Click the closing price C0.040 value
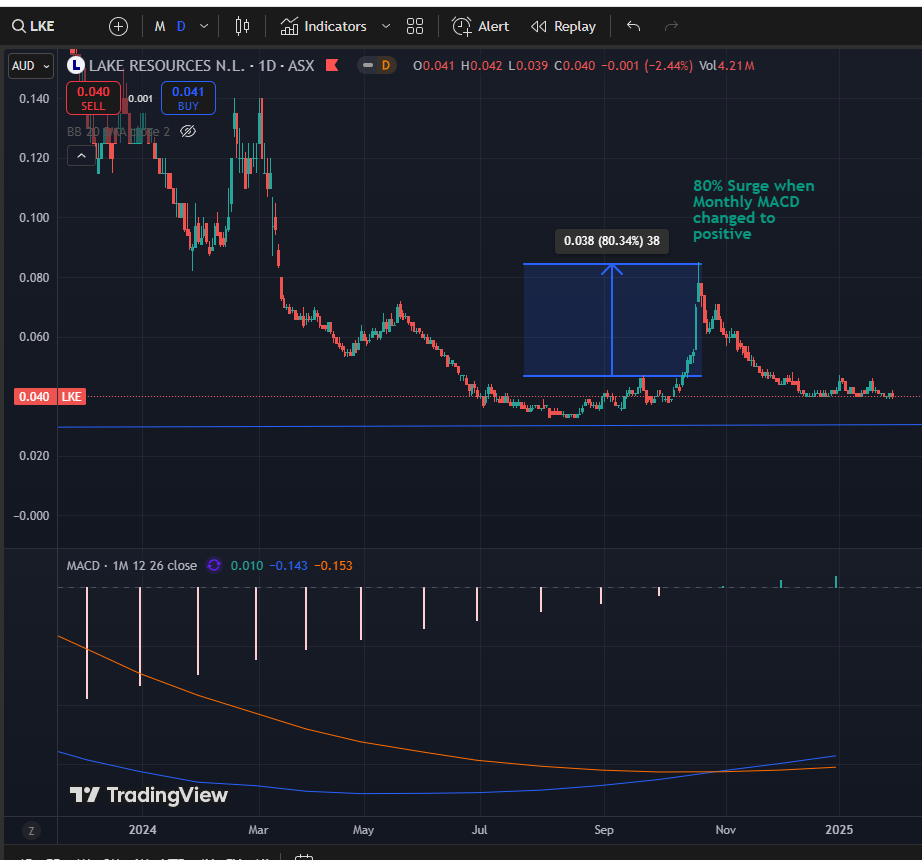Viewport: 922px width, 860px height. click(574, 65)
